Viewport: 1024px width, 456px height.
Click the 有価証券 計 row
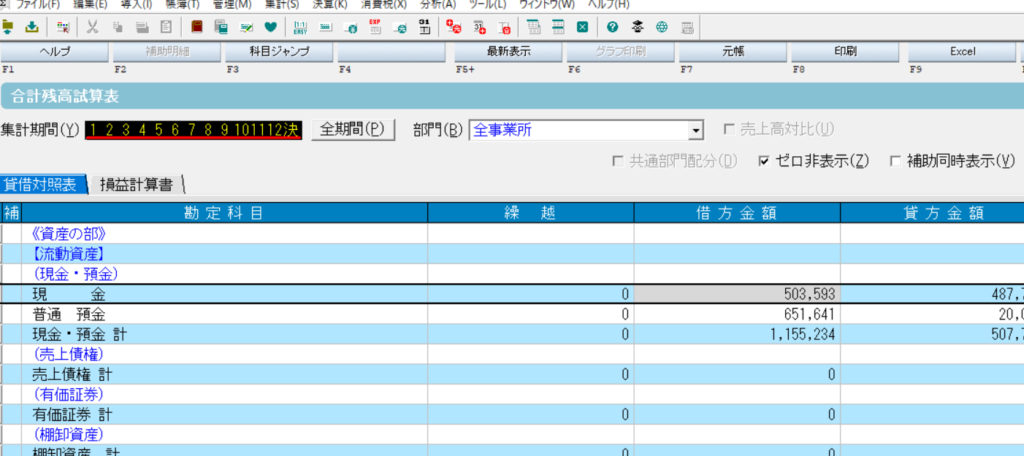click(x=512, y=414)
